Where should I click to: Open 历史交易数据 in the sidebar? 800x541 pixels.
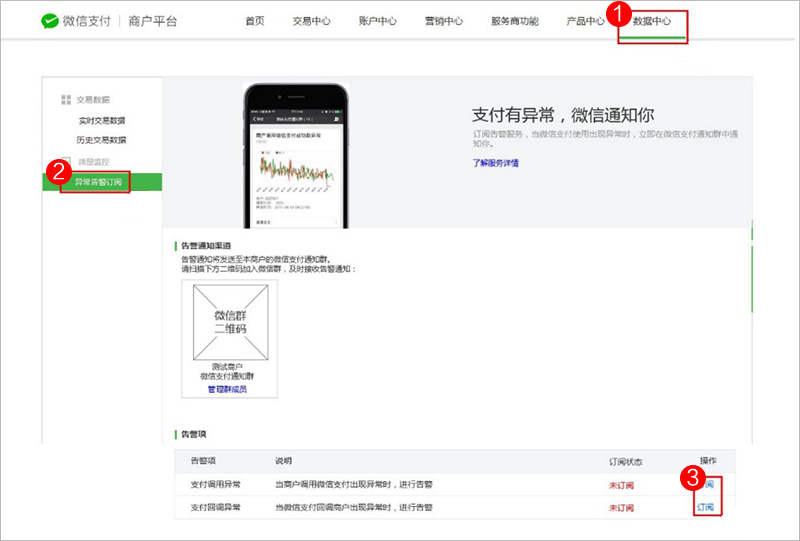point(102,140)
